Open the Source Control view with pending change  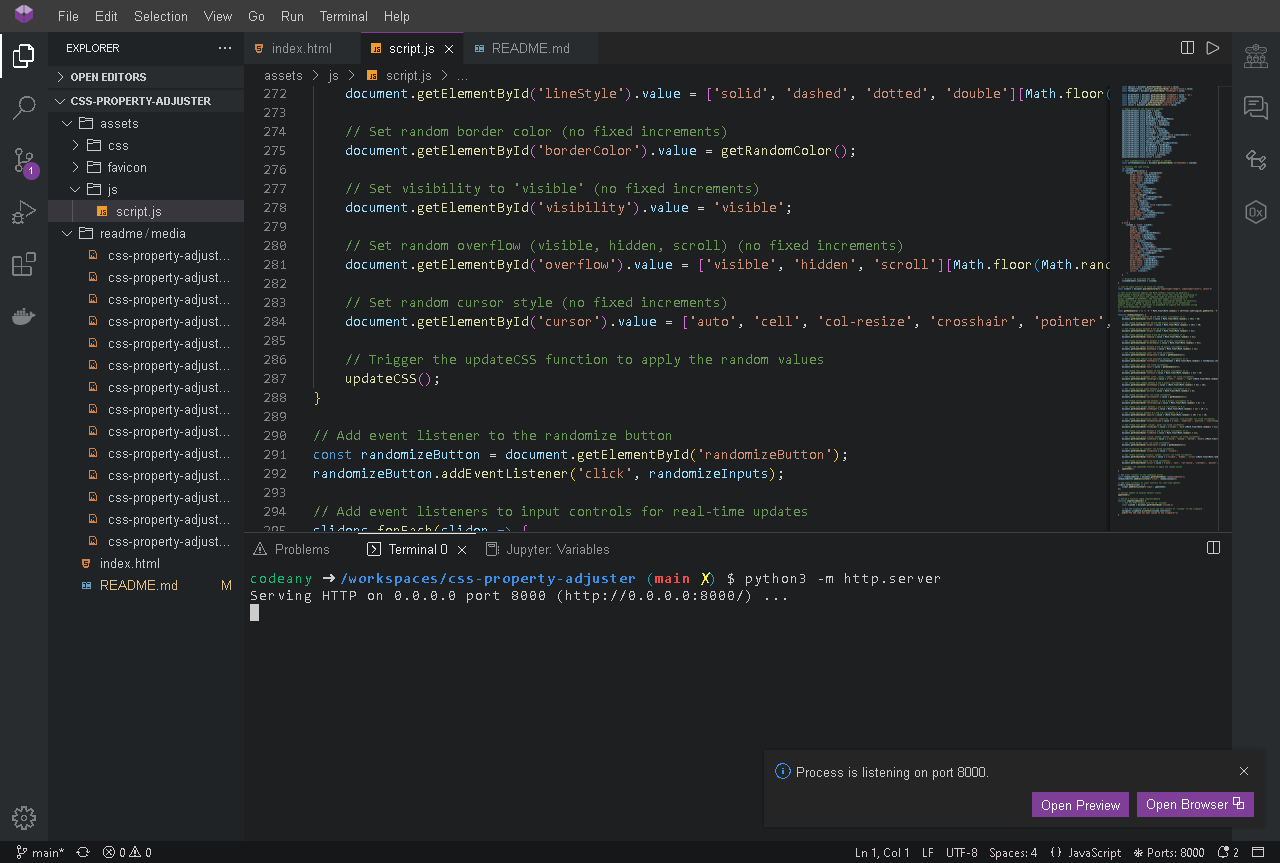coord(24,160)
